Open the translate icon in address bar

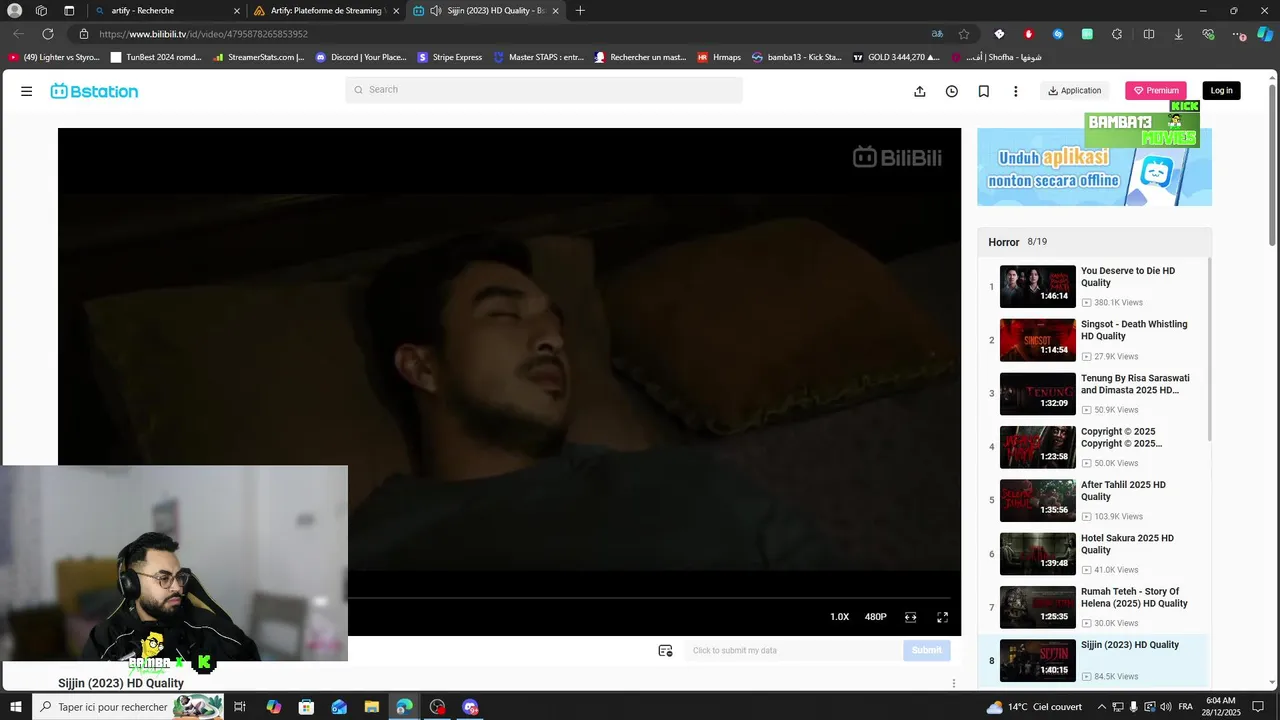(937, 34)
